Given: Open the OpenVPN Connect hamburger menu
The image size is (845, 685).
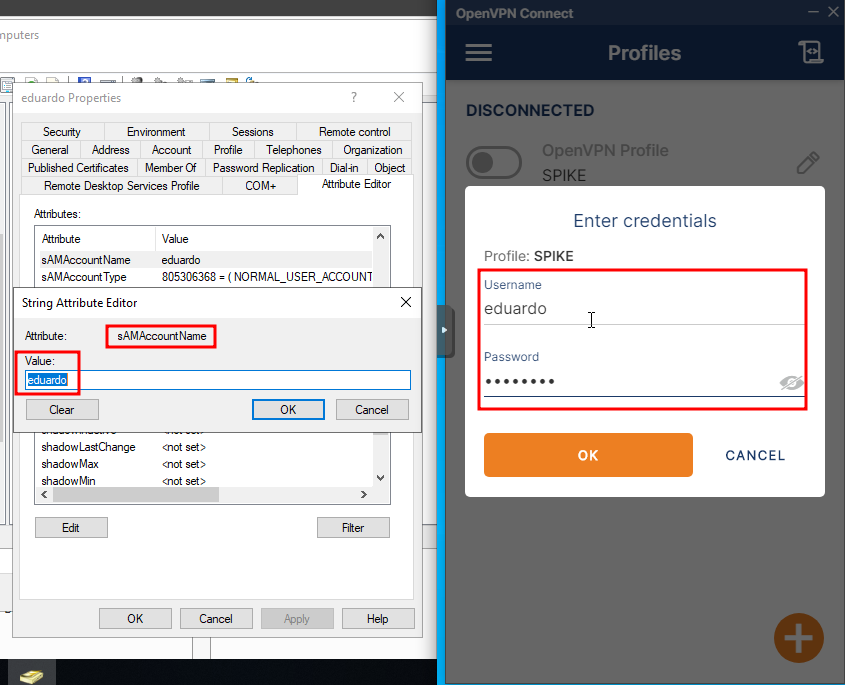Looking at the screenshot, I should pyautogui.click(x=479, y=53).
